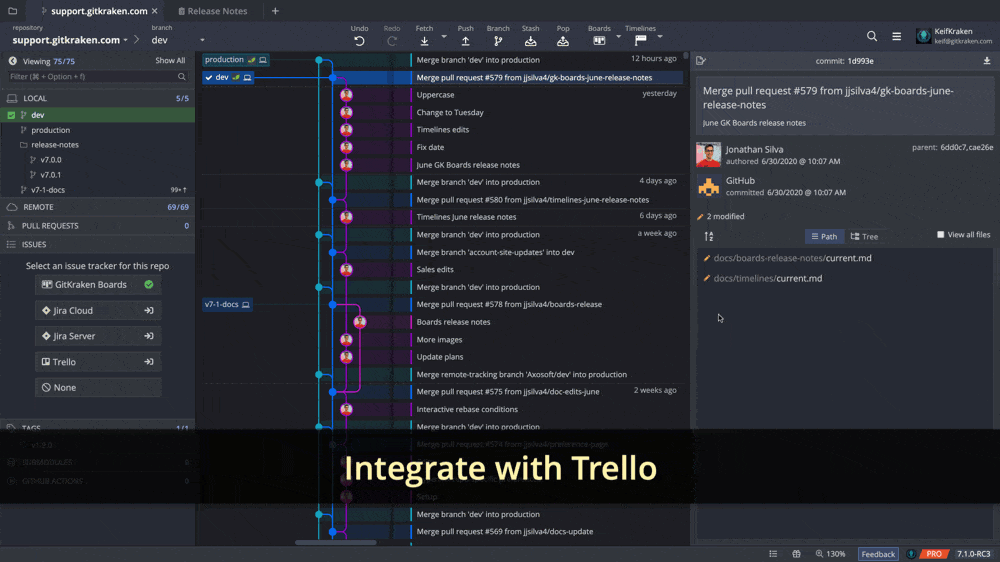
Task: Expand the REMOTE section
Action: [x=98, y=207]
